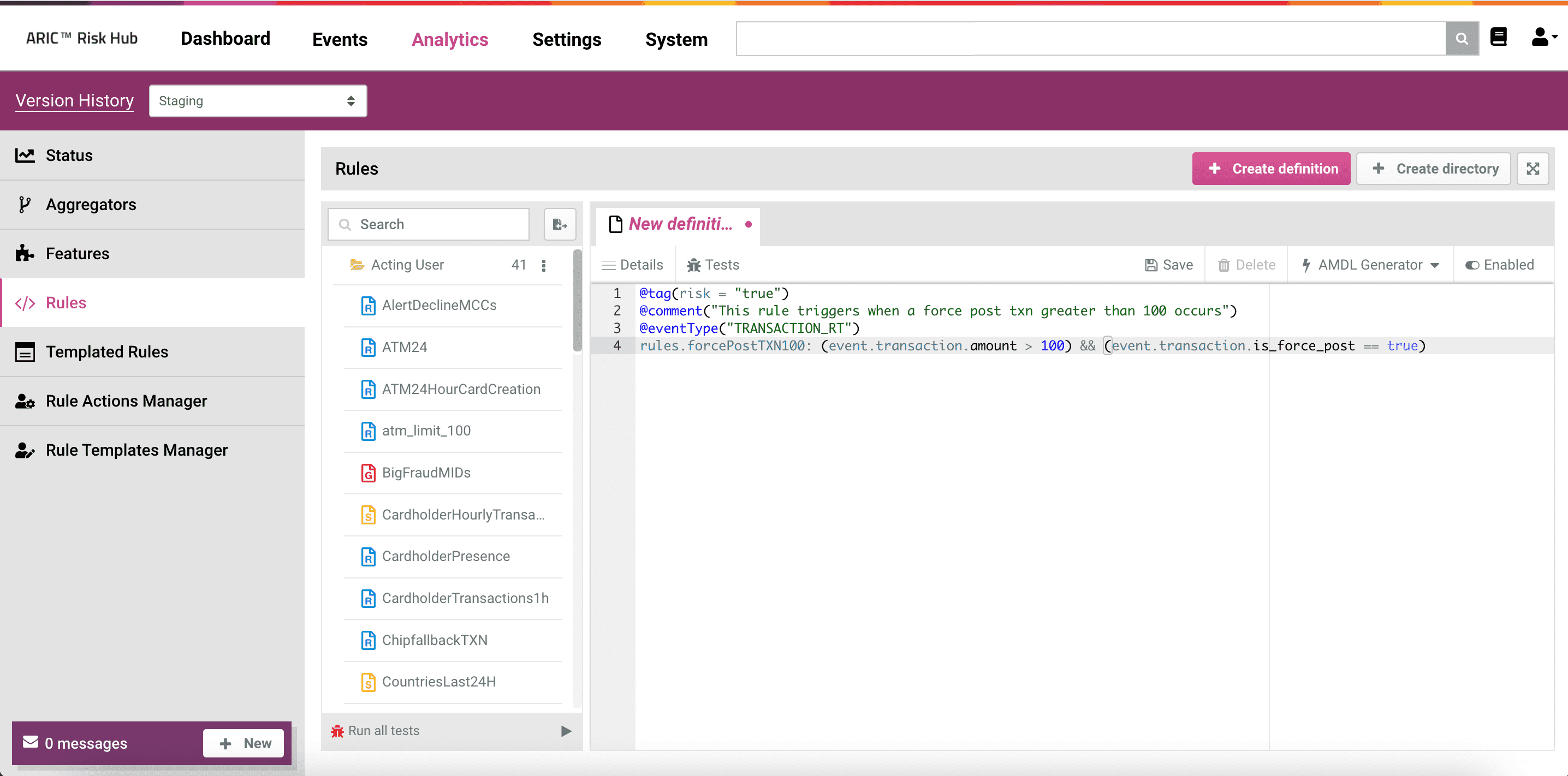1568x776 pixels.
Task: Open the Acting User folder options menu
Action: pyautogui.click(x=544, y=265)
